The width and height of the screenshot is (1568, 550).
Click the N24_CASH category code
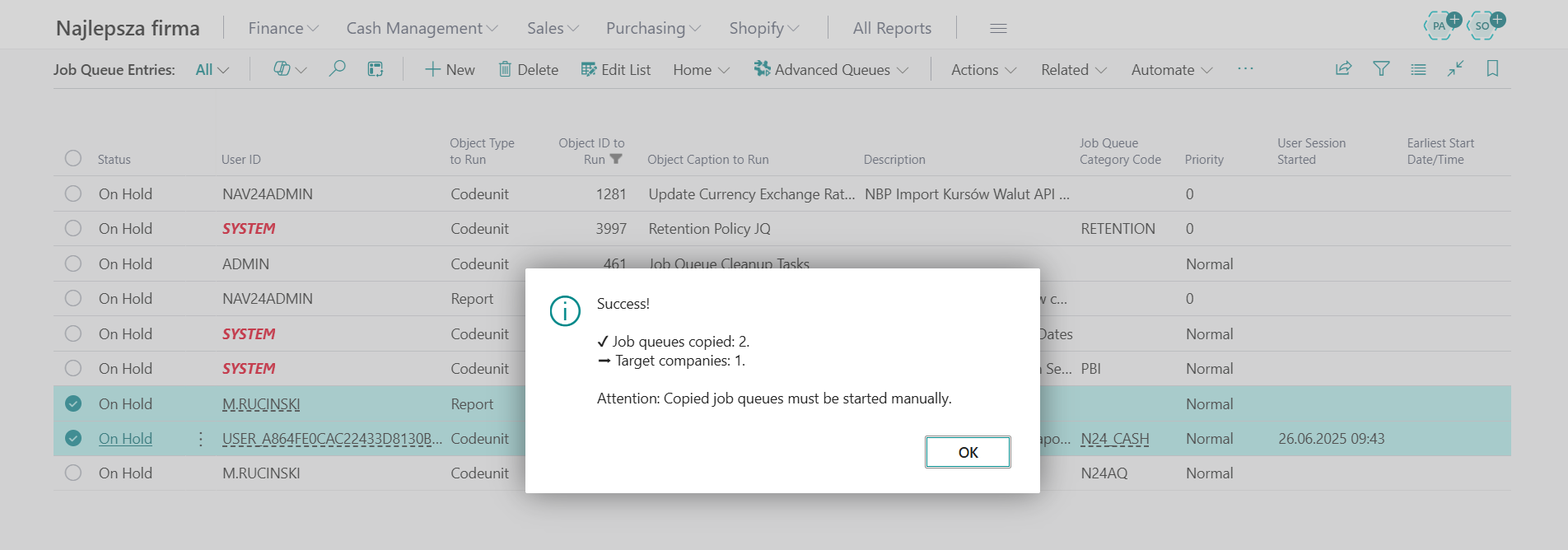(x=1115, y=439)
